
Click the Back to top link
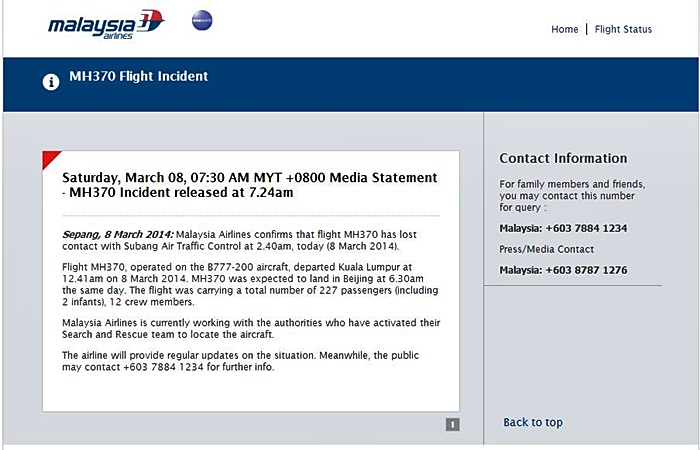(532, 422)
